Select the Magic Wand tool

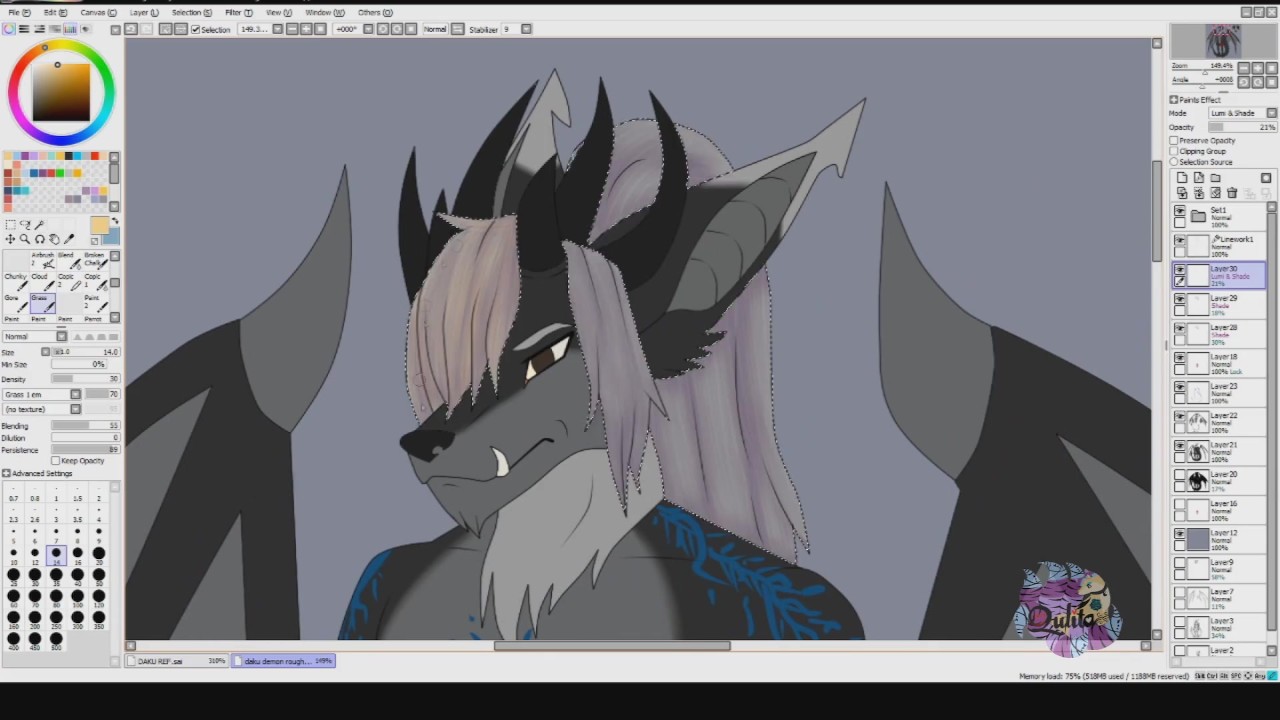coord(39,225)
